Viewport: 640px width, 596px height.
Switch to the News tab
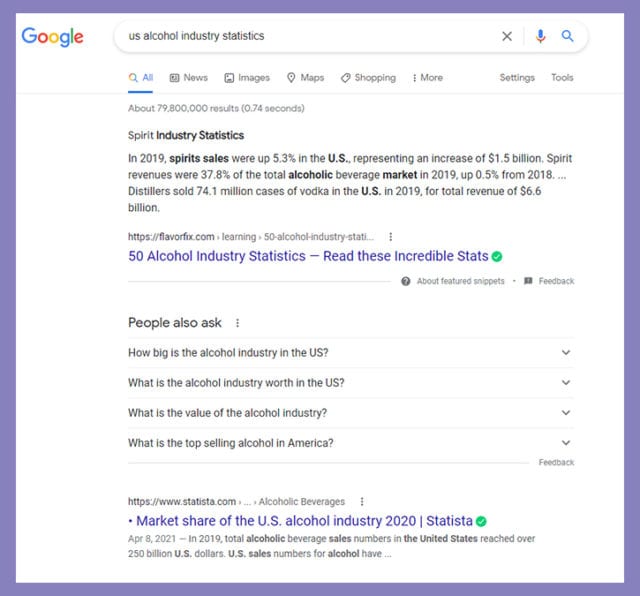click(x=189, y=78)
